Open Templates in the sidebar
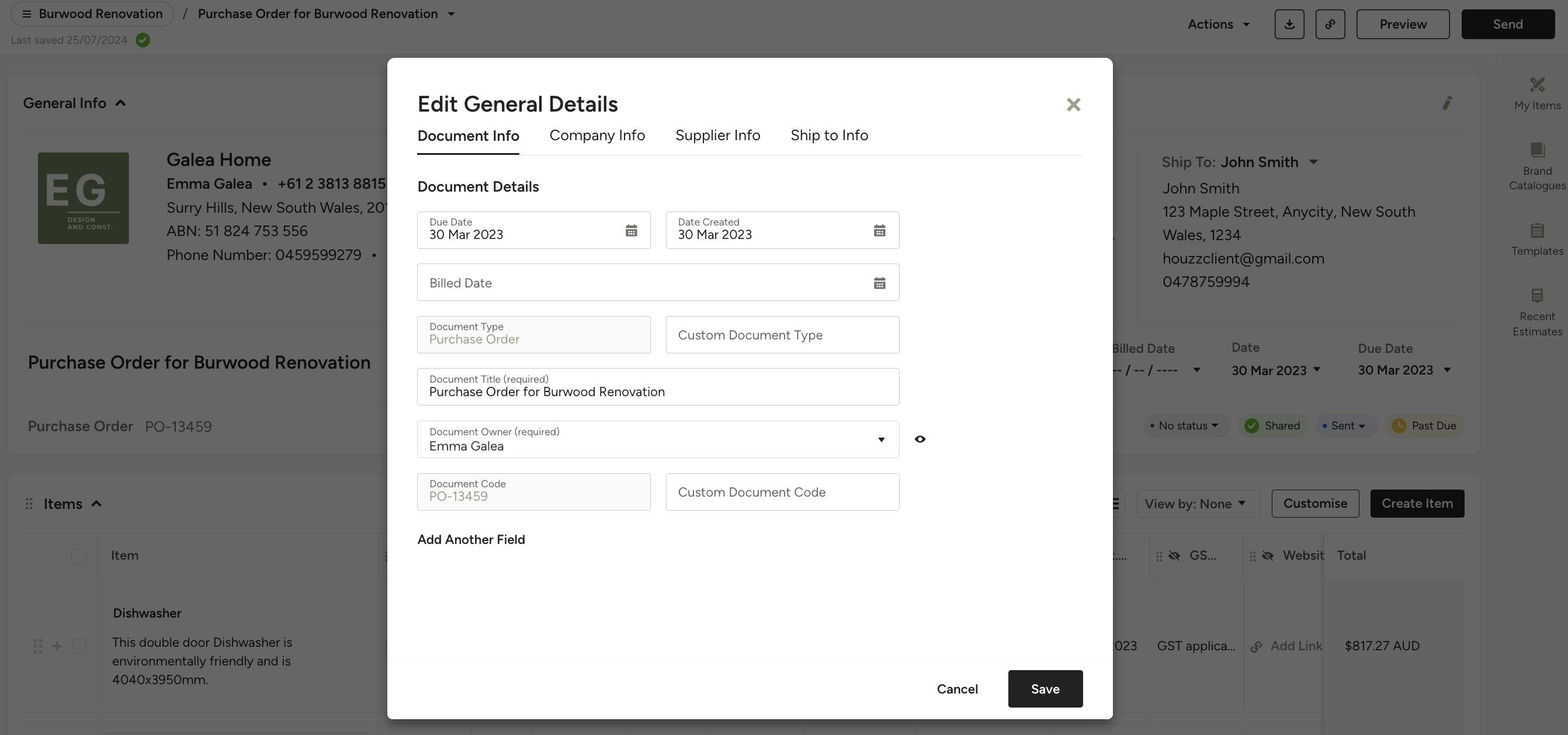 (1537, 240)
